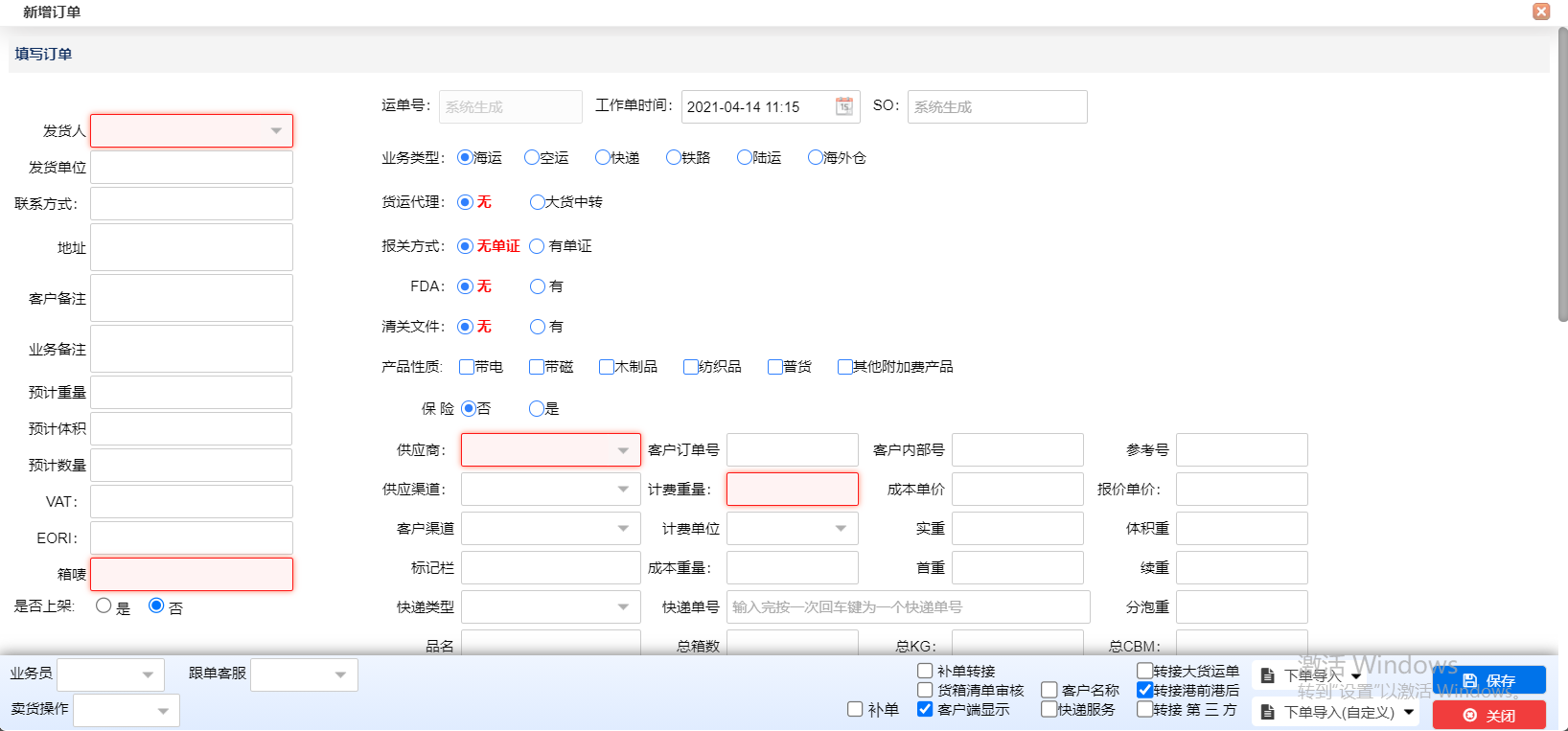Choose 铁路 business type
This screenshot has width=1568, height=731.
click(x=674, y=157)
